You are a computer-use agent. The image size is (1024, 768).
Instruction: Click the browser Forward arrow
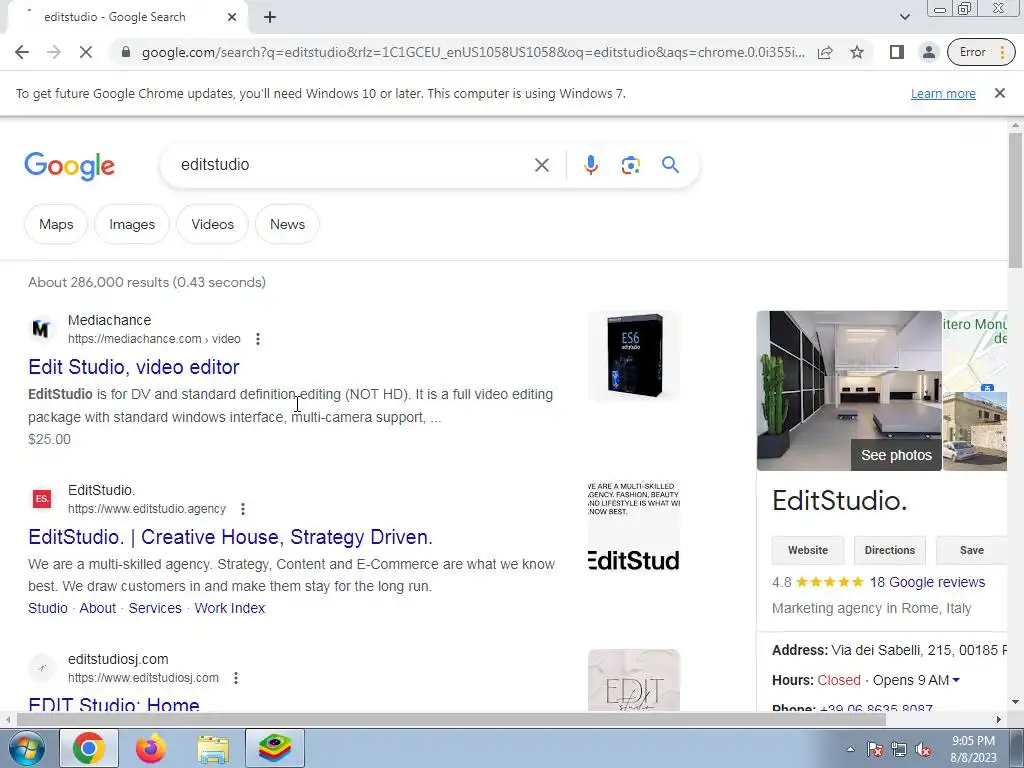54,52
